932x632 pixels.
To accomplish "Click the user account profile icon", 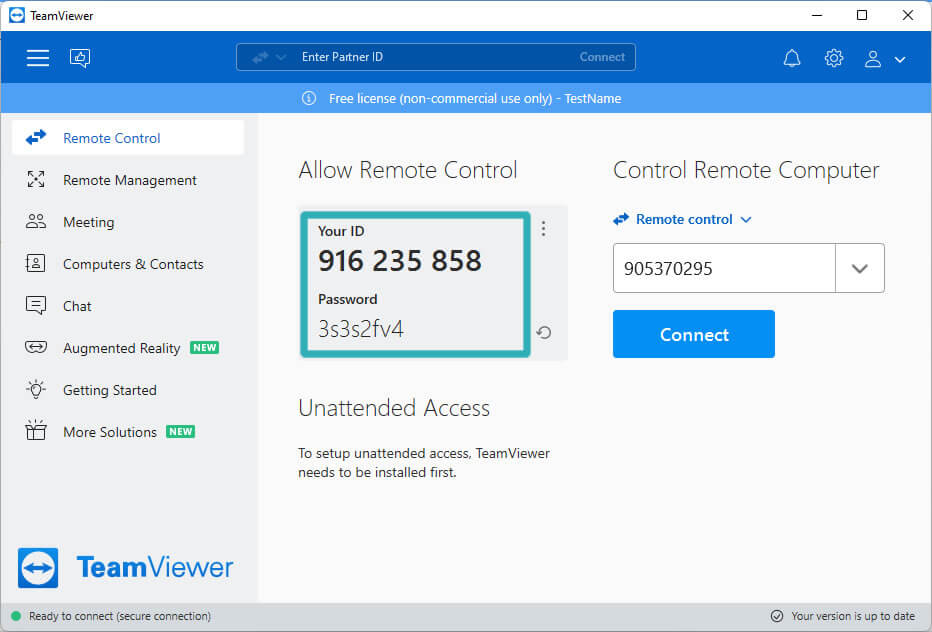I will pos(873,58).
